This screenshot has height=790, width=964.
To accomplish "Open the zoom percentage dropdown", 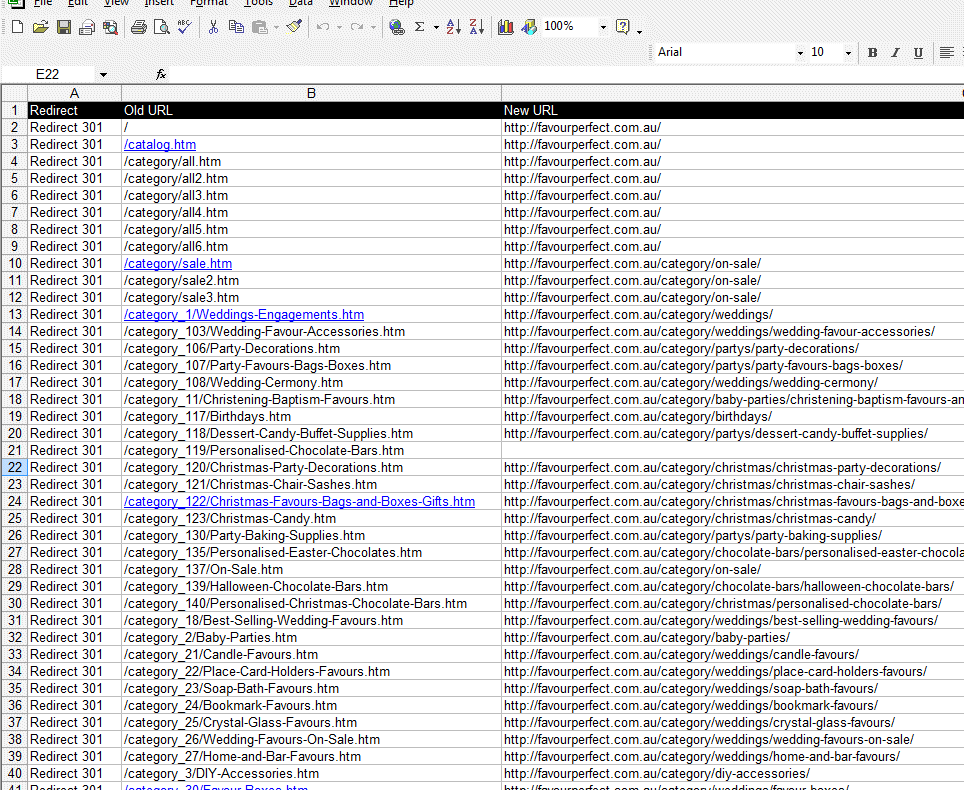I will (603, 27).
